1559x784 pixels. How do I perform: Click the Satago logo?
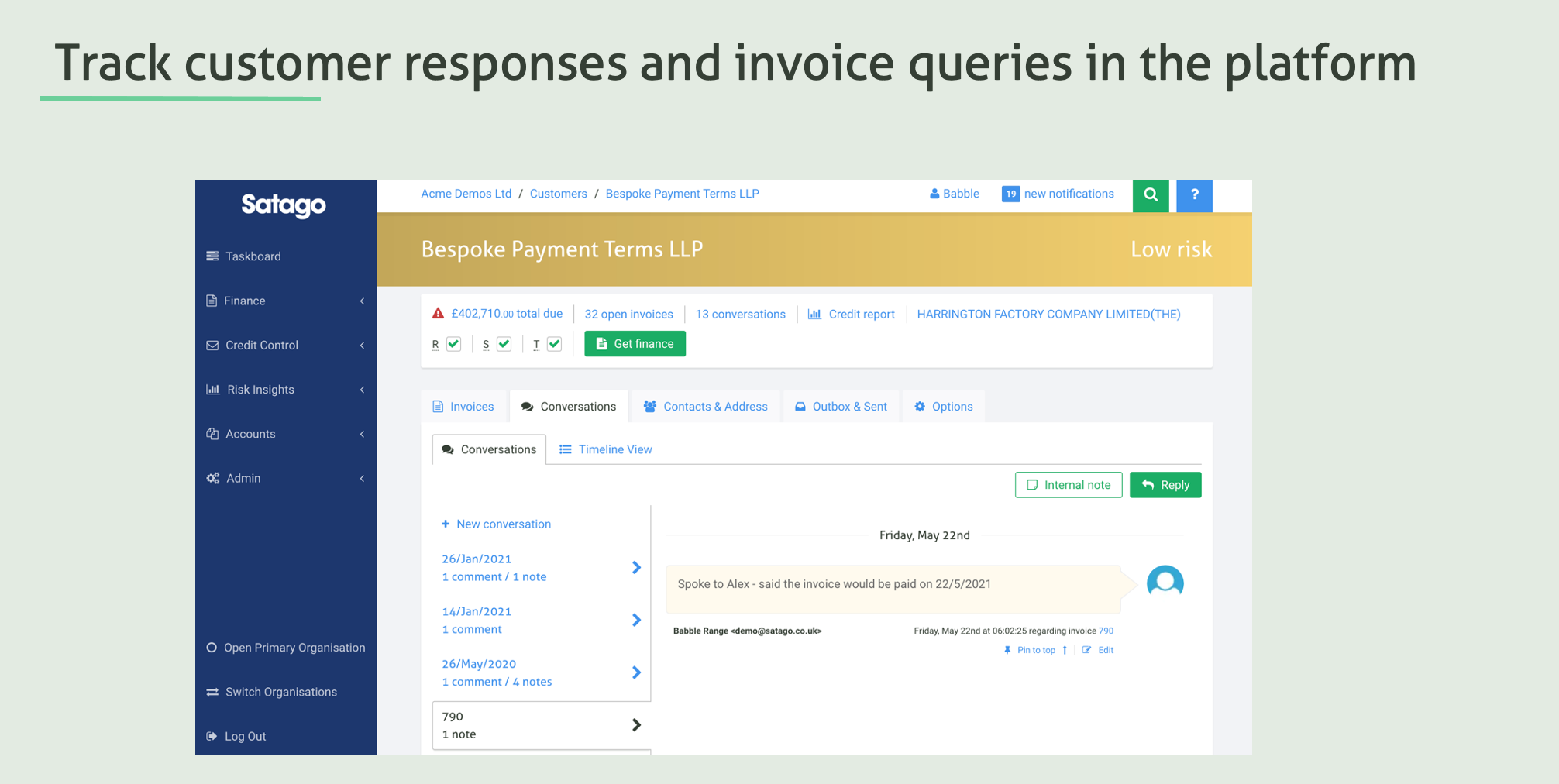point(284,205)
